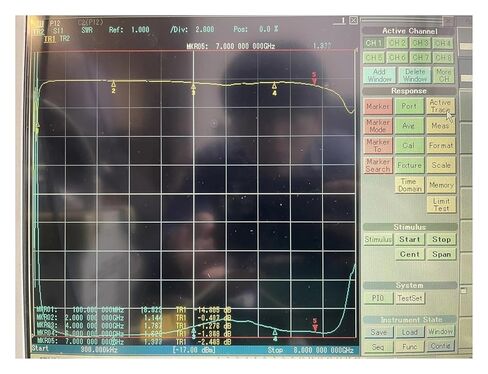488x374 pixels.
Task: Open Marker Search functions
Action: click(378, 165)
